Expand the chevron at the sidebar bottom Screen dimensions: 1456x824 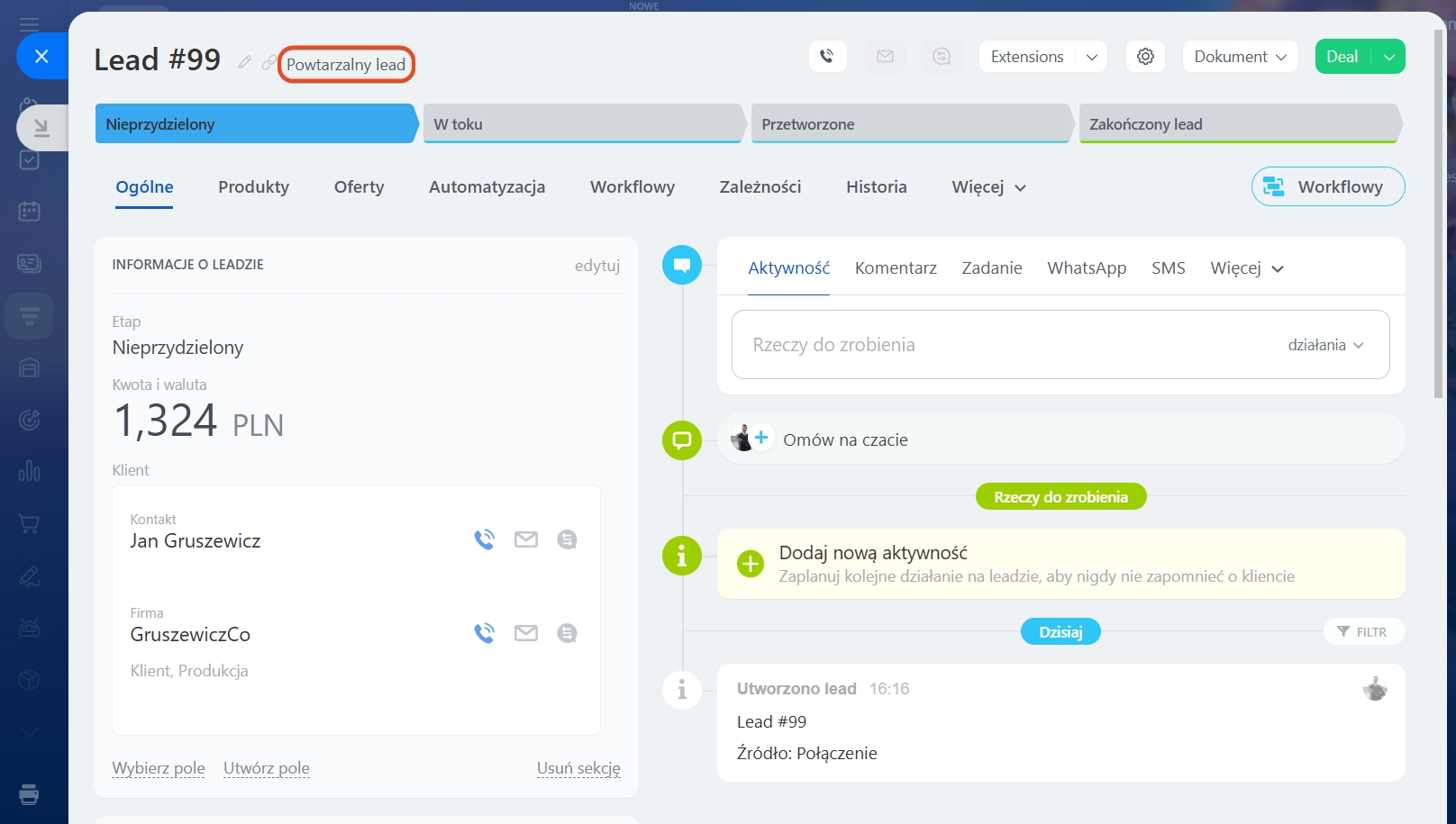click(x=29, y=733)
